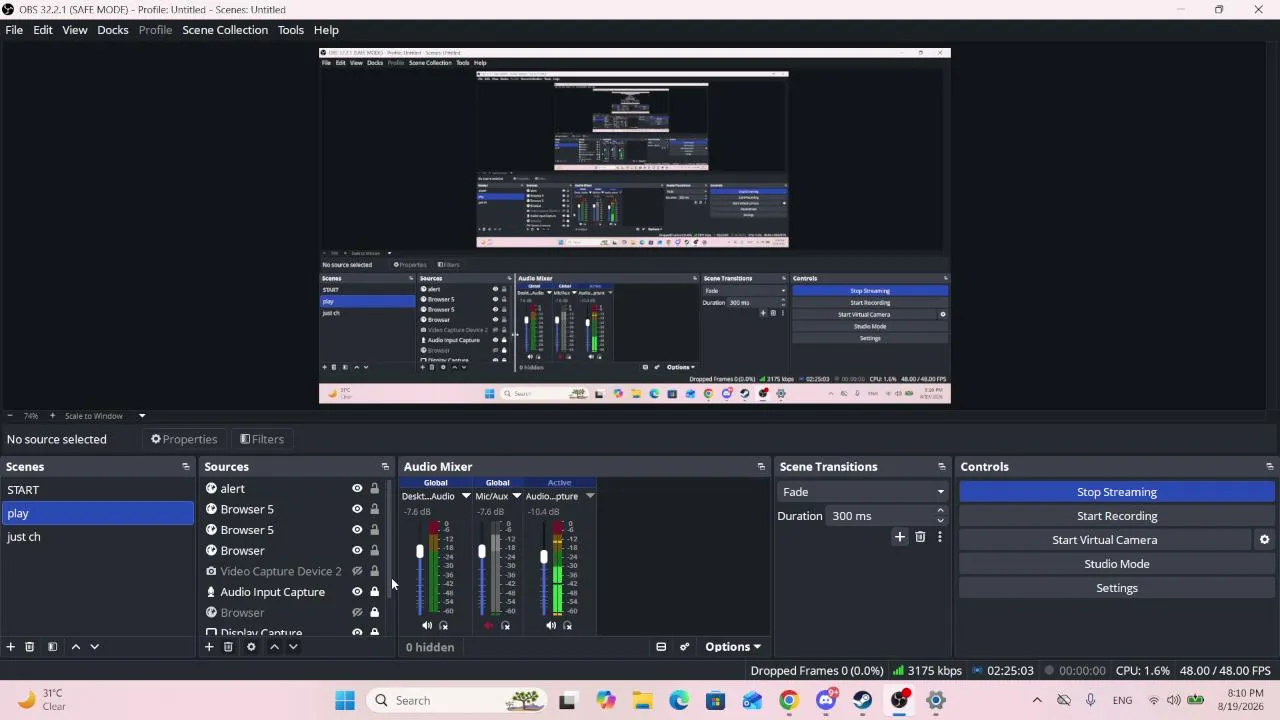Open Steam from the taskbar
Viewport: 1280px width, 720px height.
click(862, 701)
